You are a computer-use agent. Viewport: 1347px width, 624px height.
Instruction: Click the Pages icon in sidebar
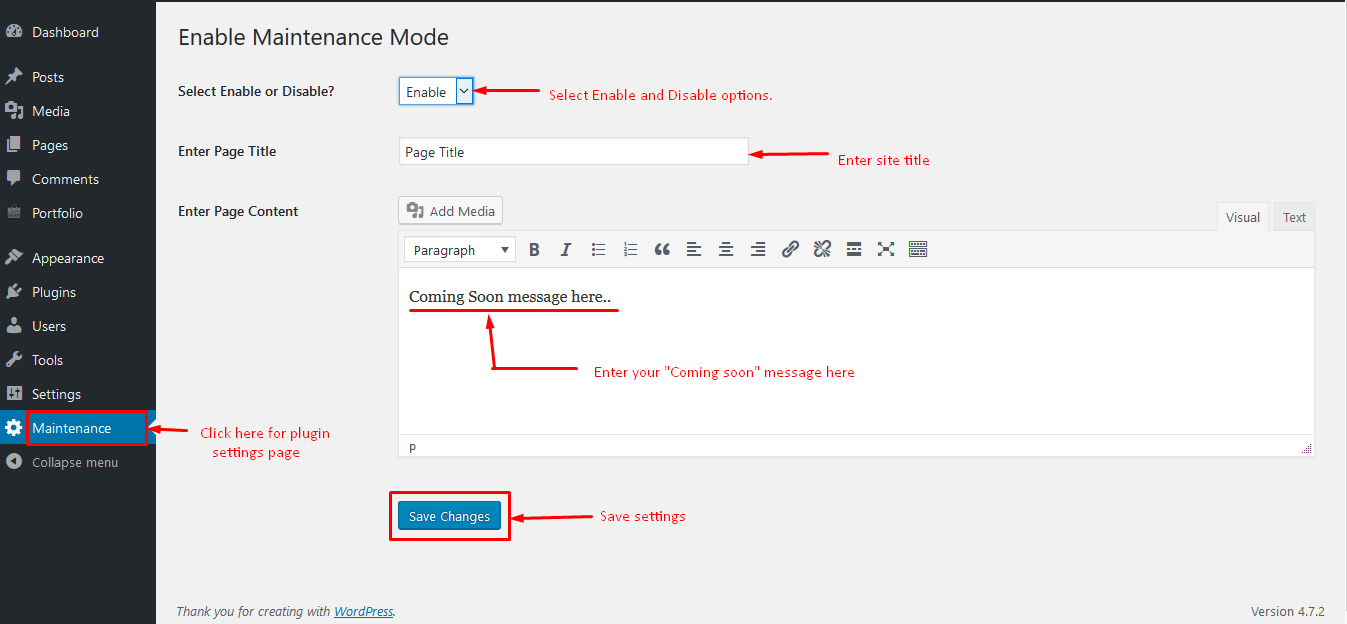point(14,145)
